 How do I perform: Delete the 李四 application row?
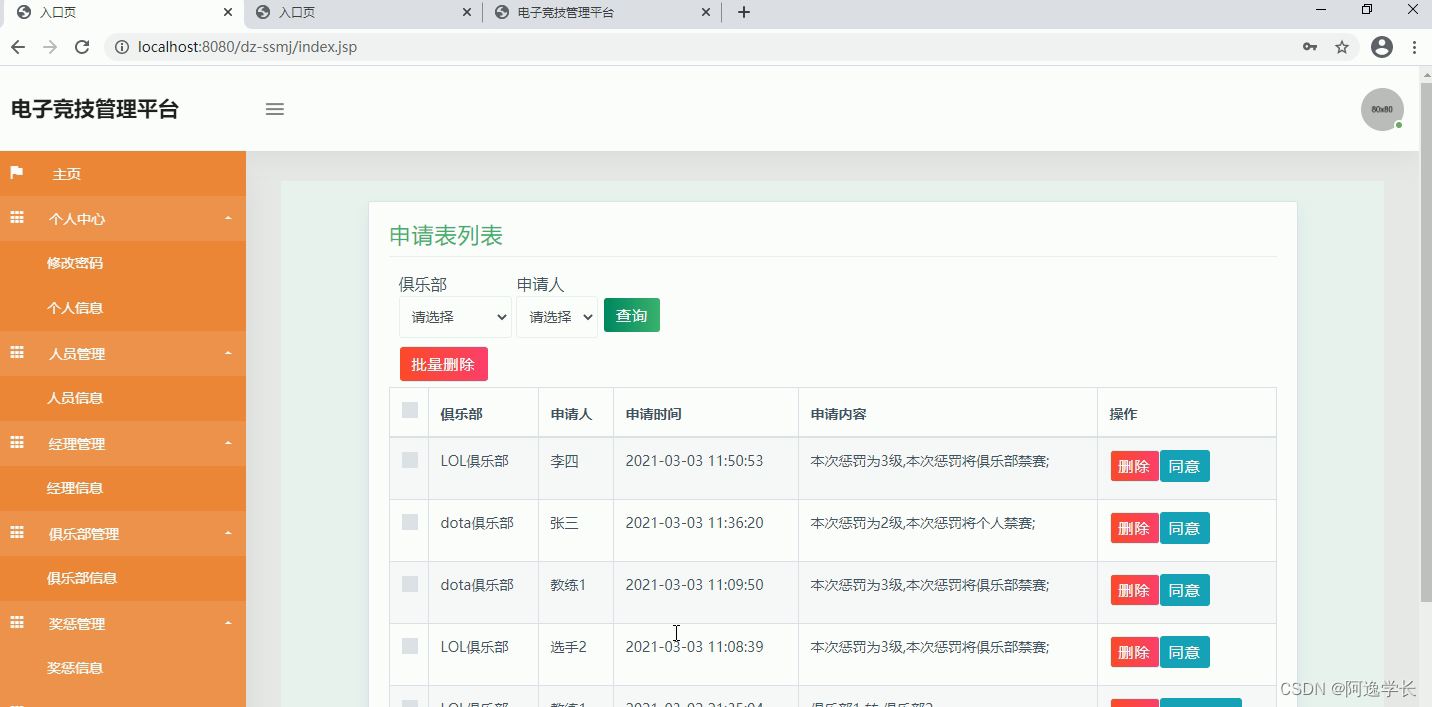1134,466
